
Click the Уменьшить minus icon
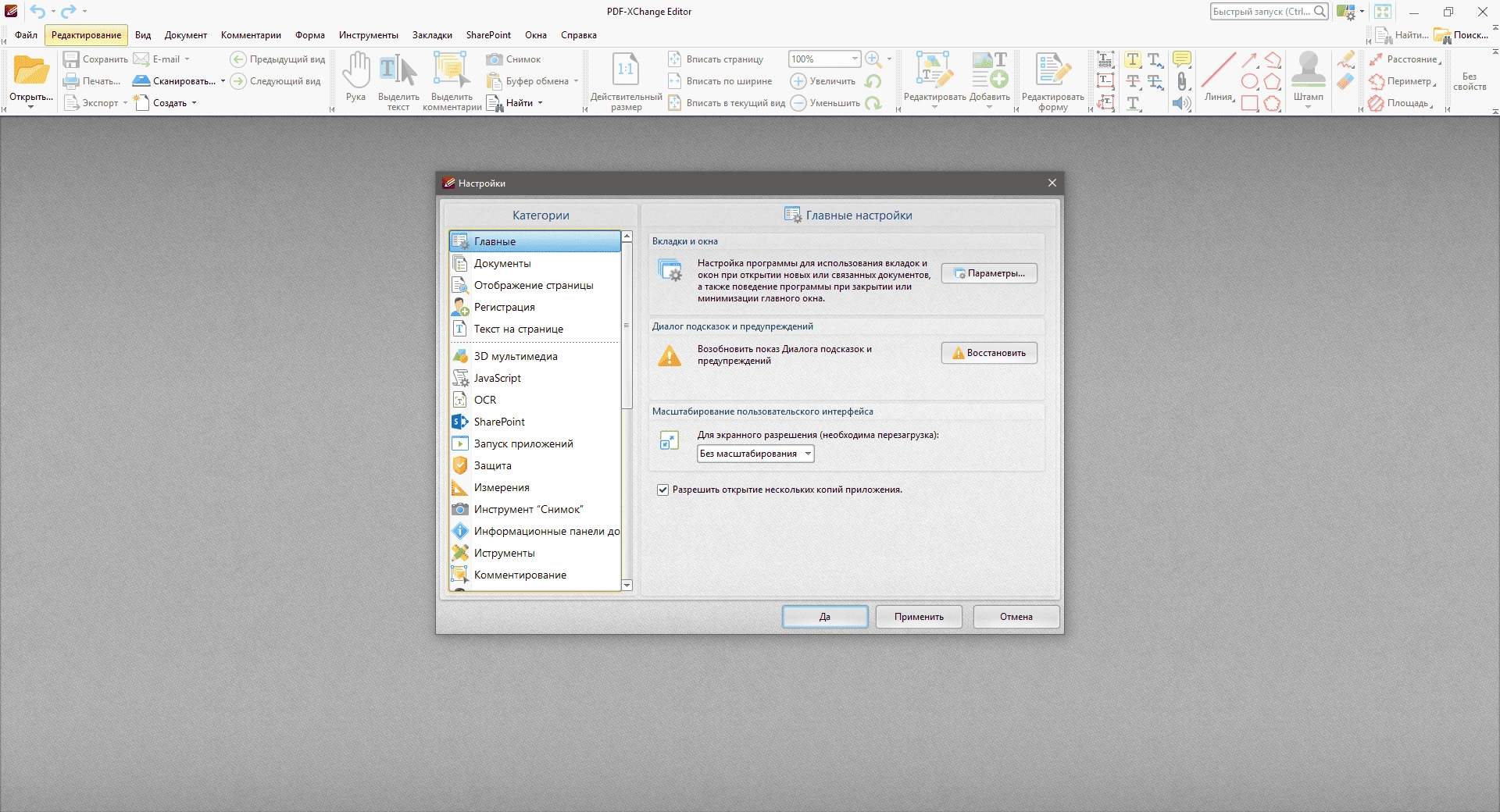tap(798, 103)
